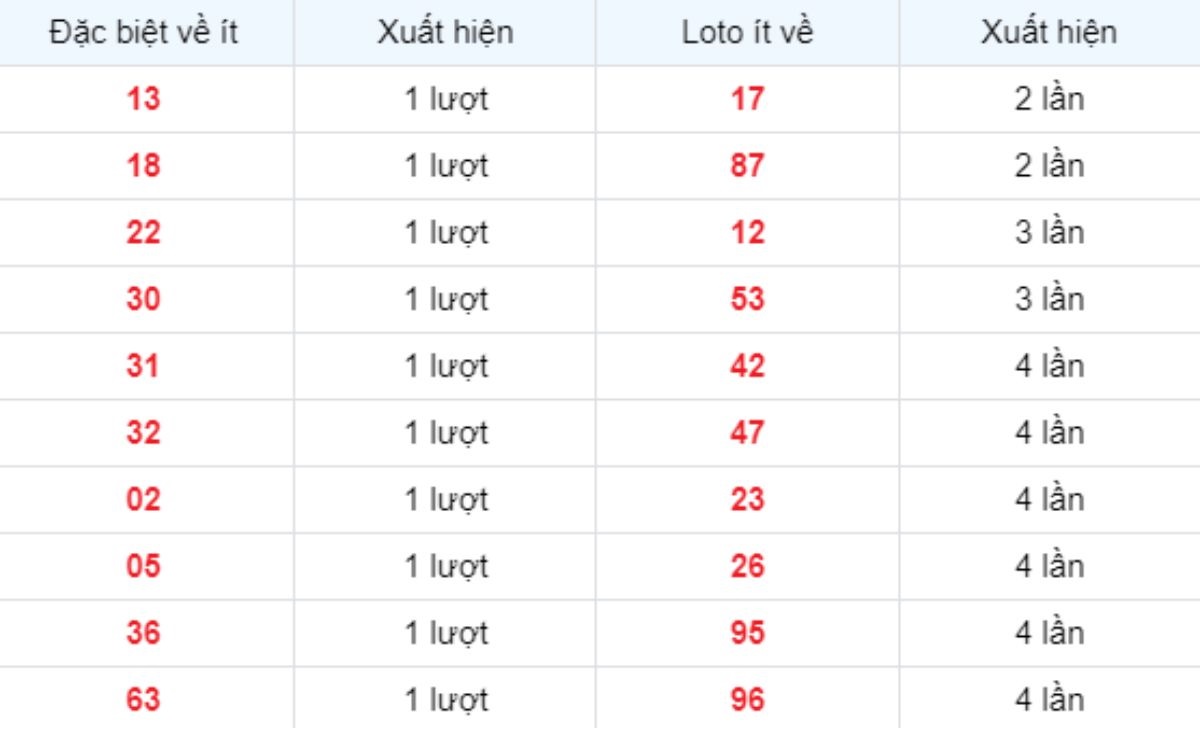Click the 'Đặc biệt về ít' column header
1200x736 pixels.
(144, 32)
